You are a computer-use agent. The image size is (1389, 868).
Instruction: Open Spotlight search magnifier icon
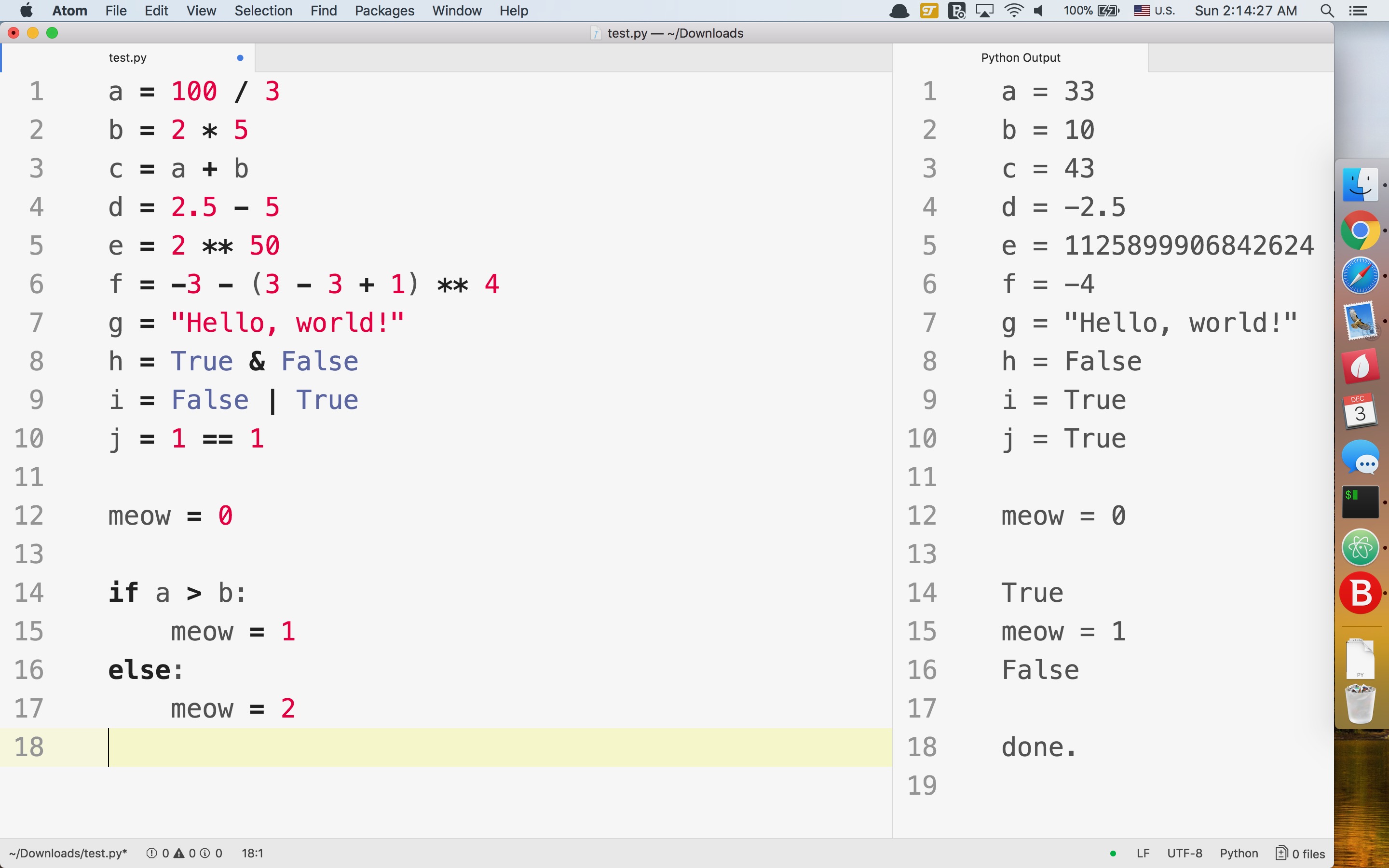(1326, 11)
